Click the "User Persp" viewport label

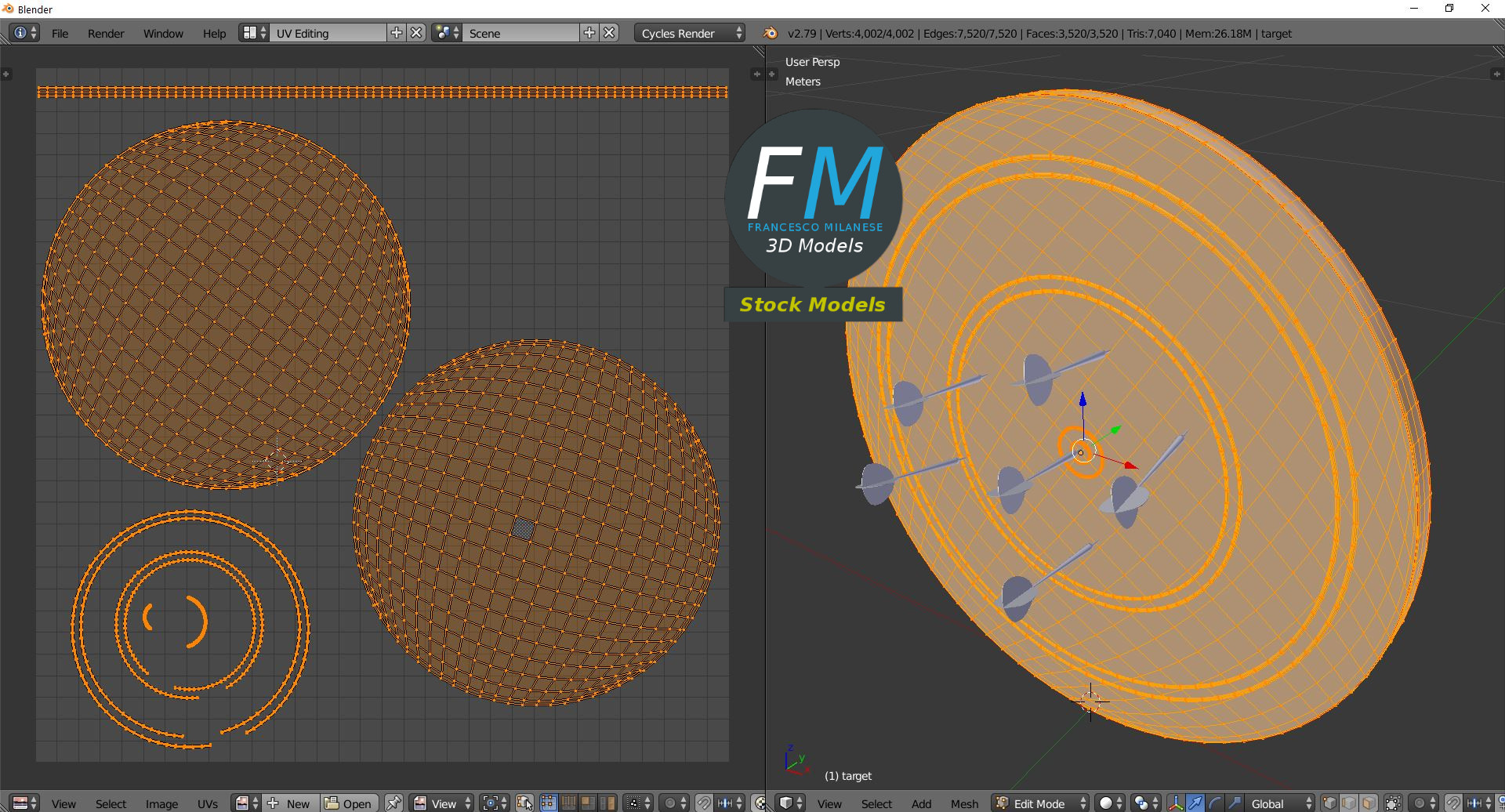tap(812, 62)
